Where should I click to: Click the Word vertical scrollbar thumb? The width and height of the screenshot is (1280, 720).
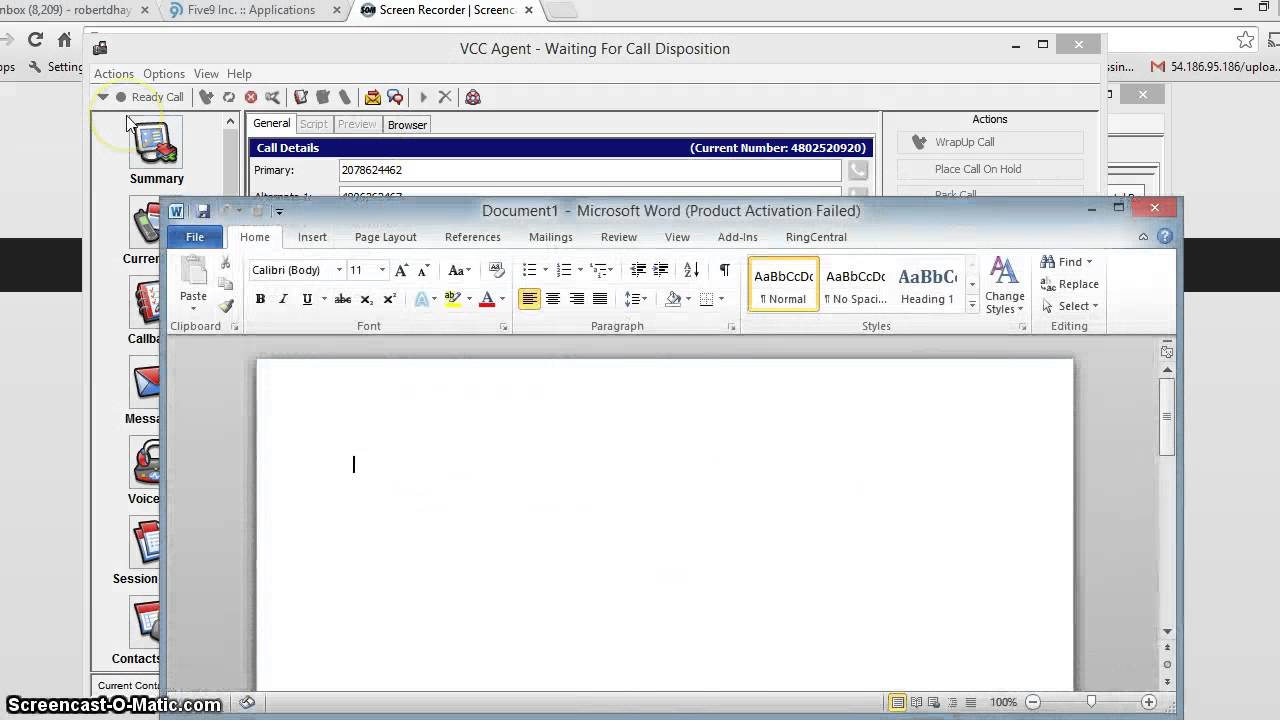click(1167, 417)
